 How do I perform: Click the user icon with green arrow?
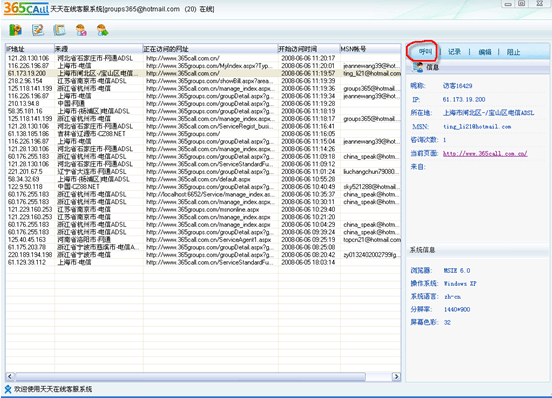103,30
